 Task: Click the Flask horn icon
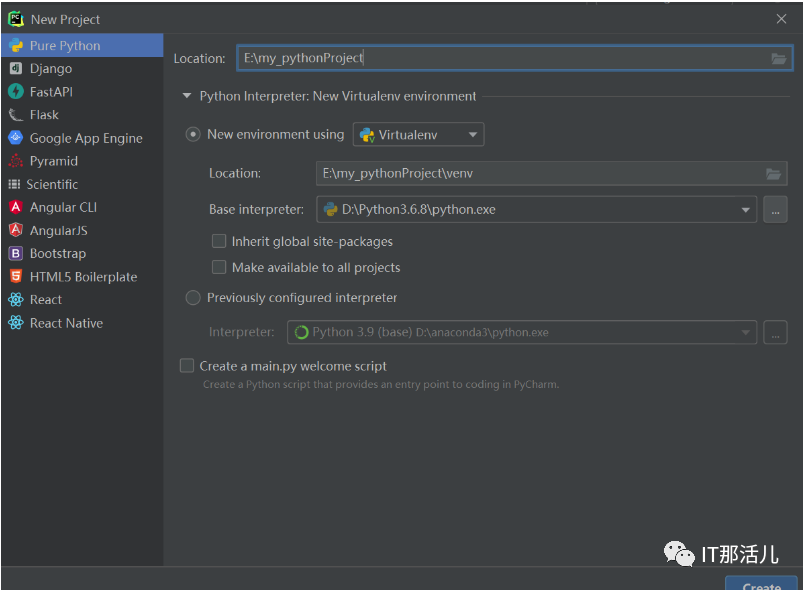(16, 115)
